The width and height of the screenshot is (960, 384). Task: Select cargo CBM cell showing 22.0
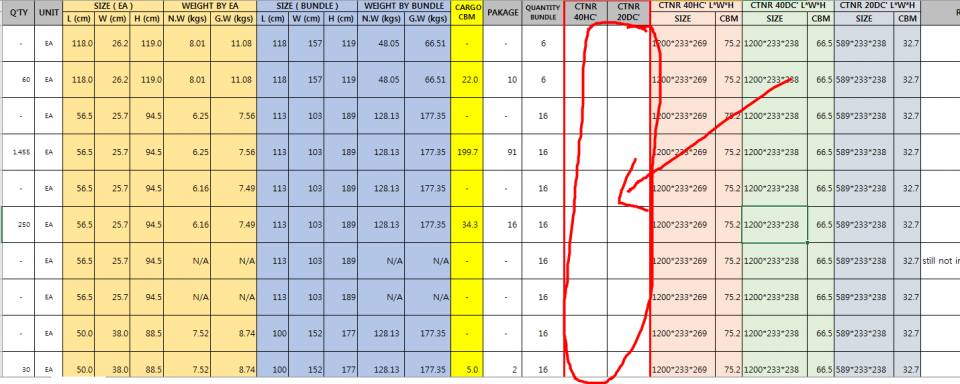tap(467, 80)
